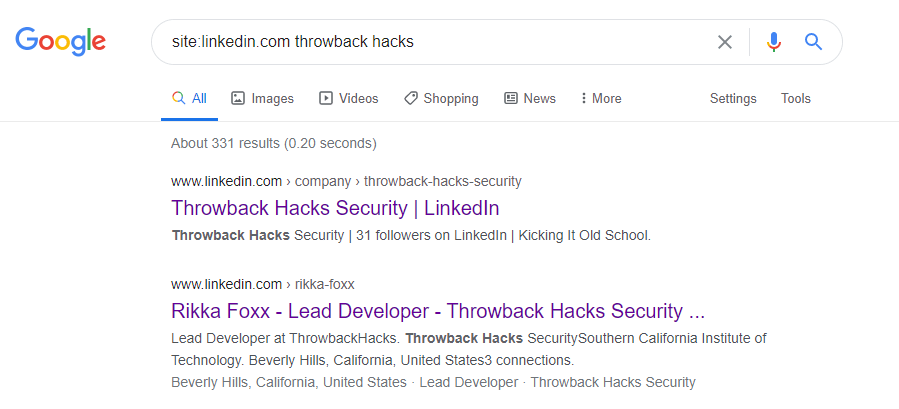Click the blue magnifier search icon
The width and height of the screenshot is (899, 409).
click(x=813, y=42)
